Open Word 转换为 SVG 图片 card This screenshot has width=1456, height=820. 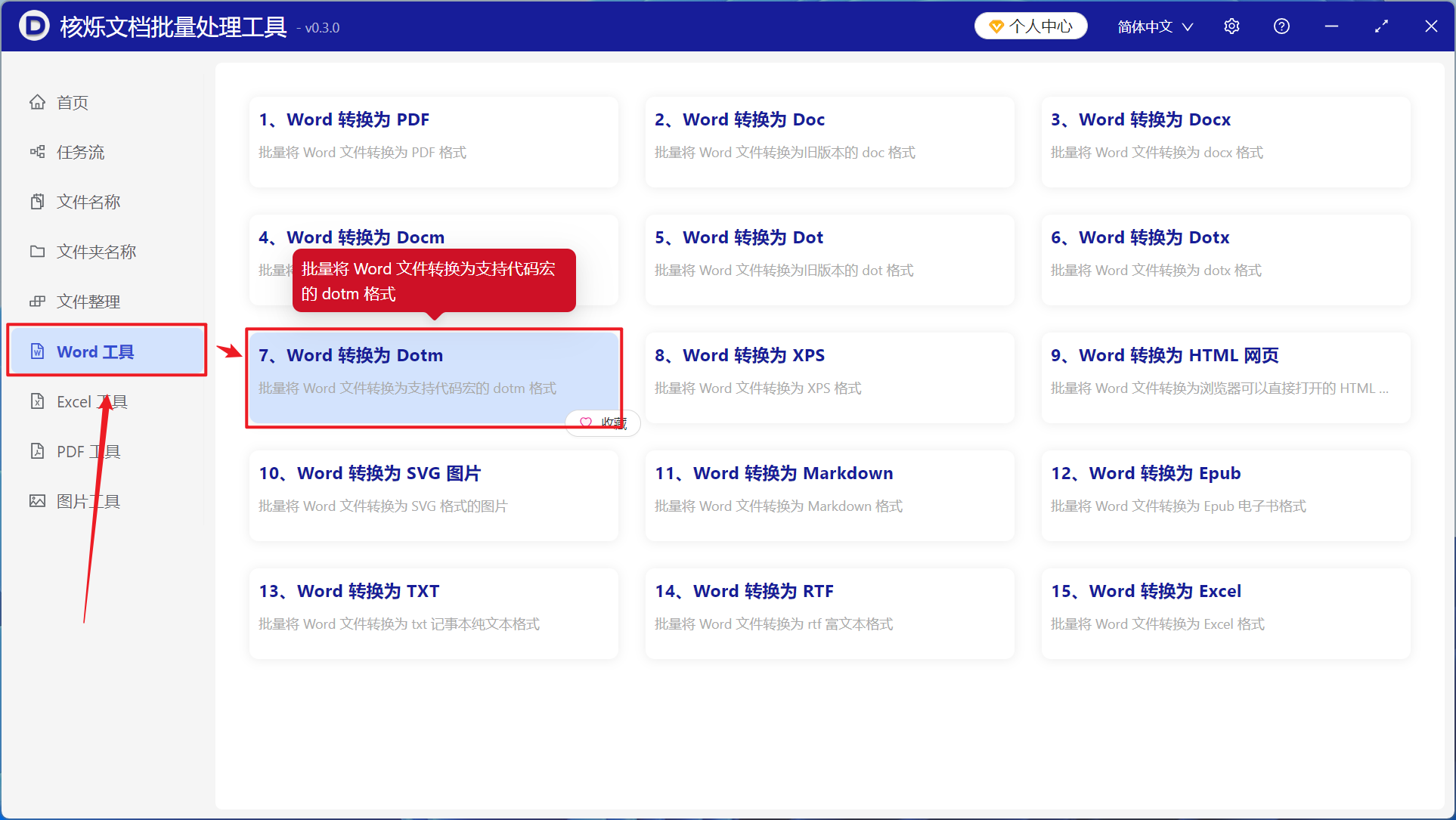(x=433, y=496)
